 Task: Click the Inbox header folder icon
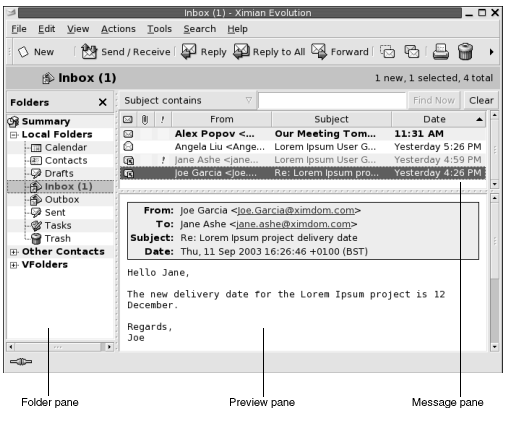pos(48,78)
